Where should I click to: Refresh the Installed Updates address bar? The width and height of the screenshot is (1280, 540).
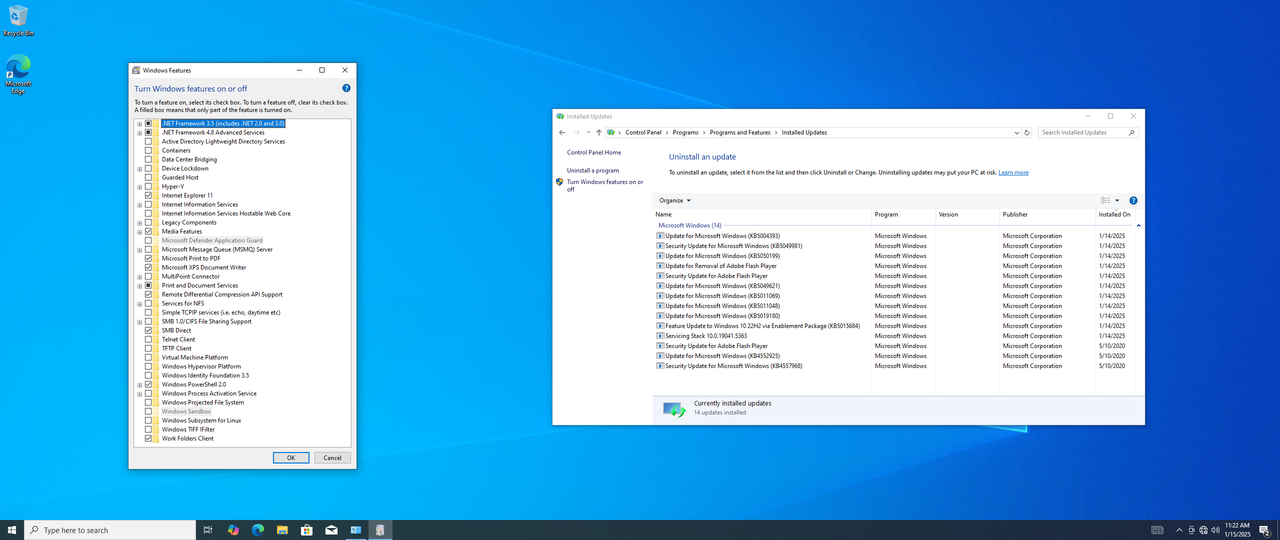[1027, 132]
